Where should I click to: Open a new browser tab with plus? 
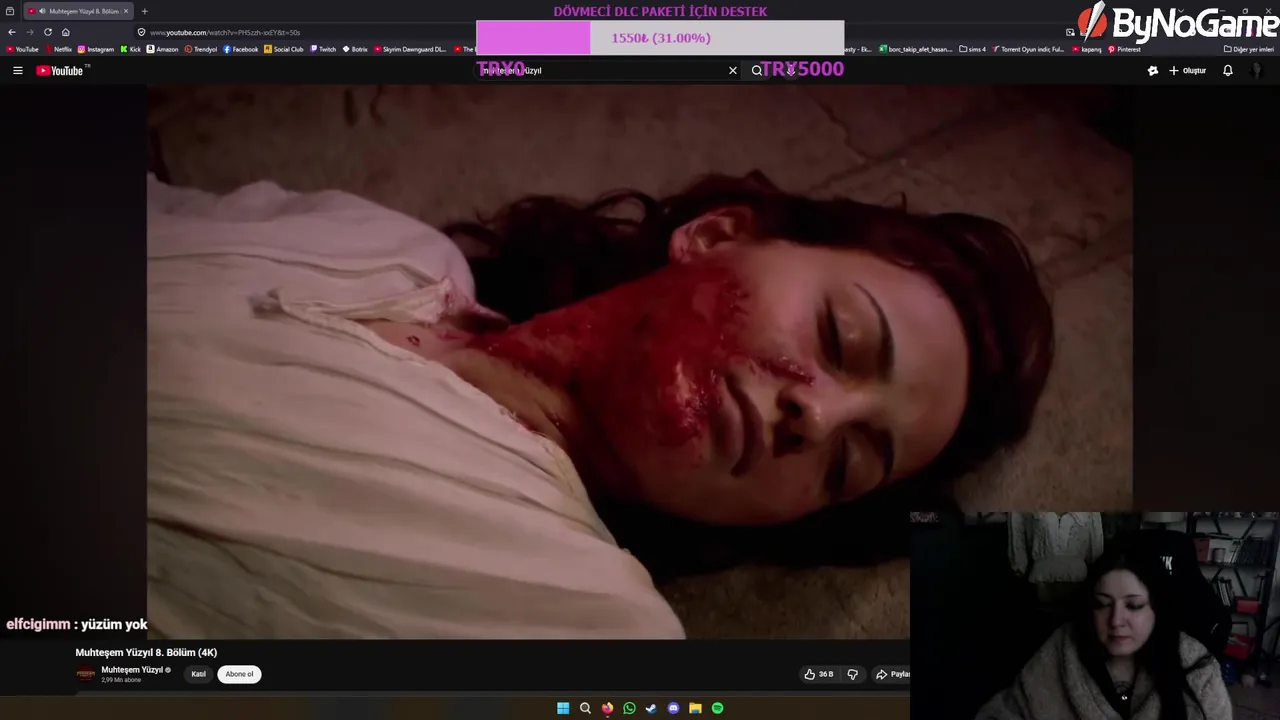(144, 11)
